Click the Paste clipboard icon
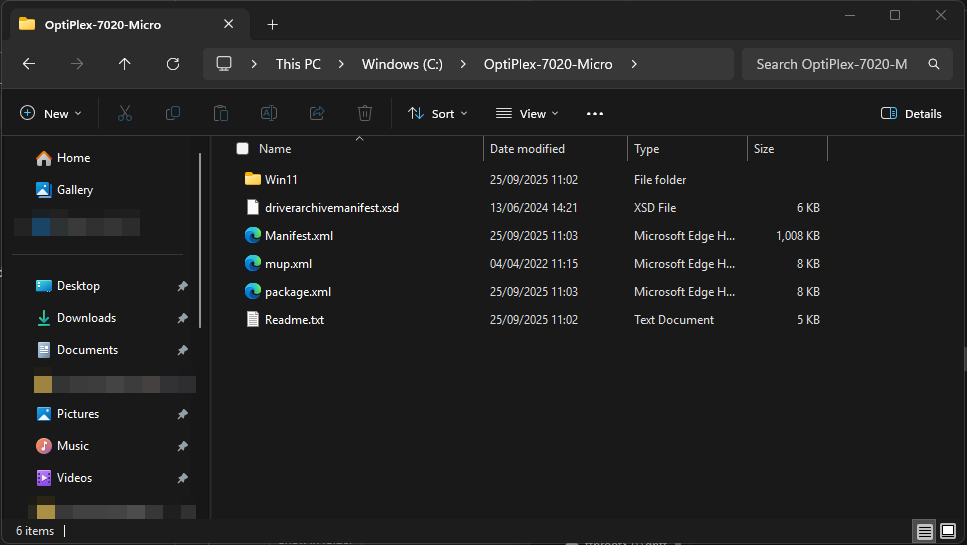Viewport: 967px width, 545px height. click(x=221, y=114)
